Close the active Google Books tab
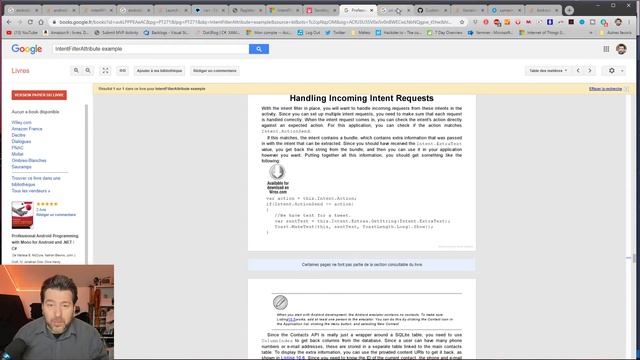The width and height of the screenshot is (640, 360). 371,10
